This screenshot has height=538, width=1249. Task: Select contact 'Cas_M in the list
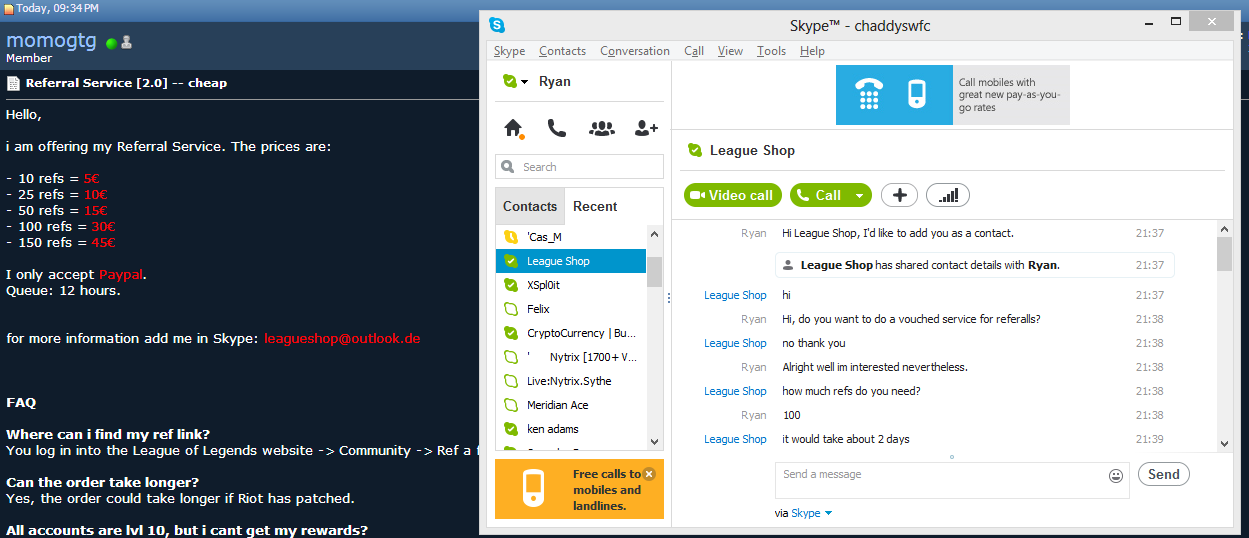coord(571,237)
